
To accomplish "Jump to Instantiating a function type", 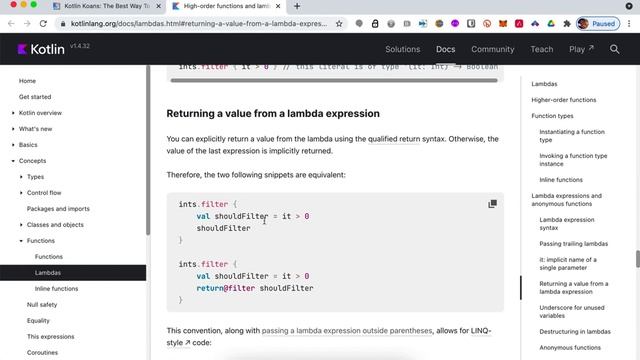I will click(x=572, y=136).
